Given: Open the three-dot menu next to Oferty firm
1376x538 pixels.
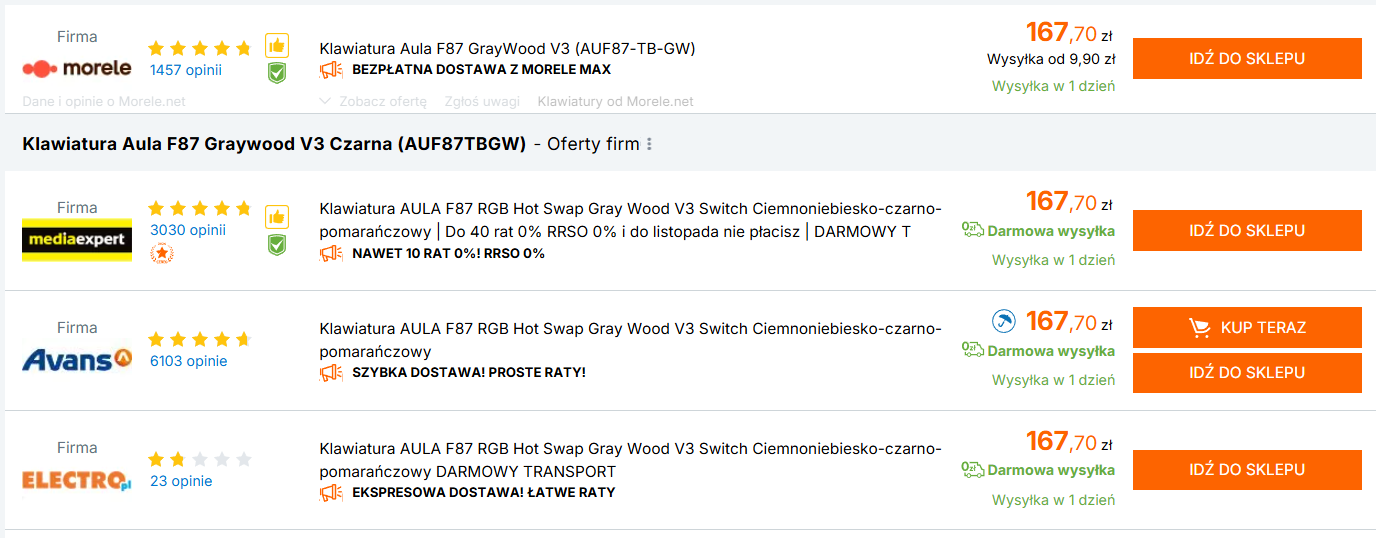Looking at the screenshot, I should tap(649, 144).
